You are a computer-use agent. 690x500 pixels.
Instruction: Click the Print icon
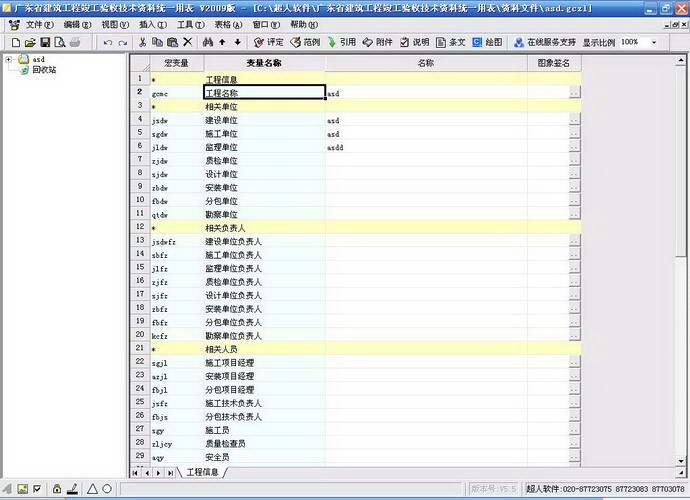75,42
